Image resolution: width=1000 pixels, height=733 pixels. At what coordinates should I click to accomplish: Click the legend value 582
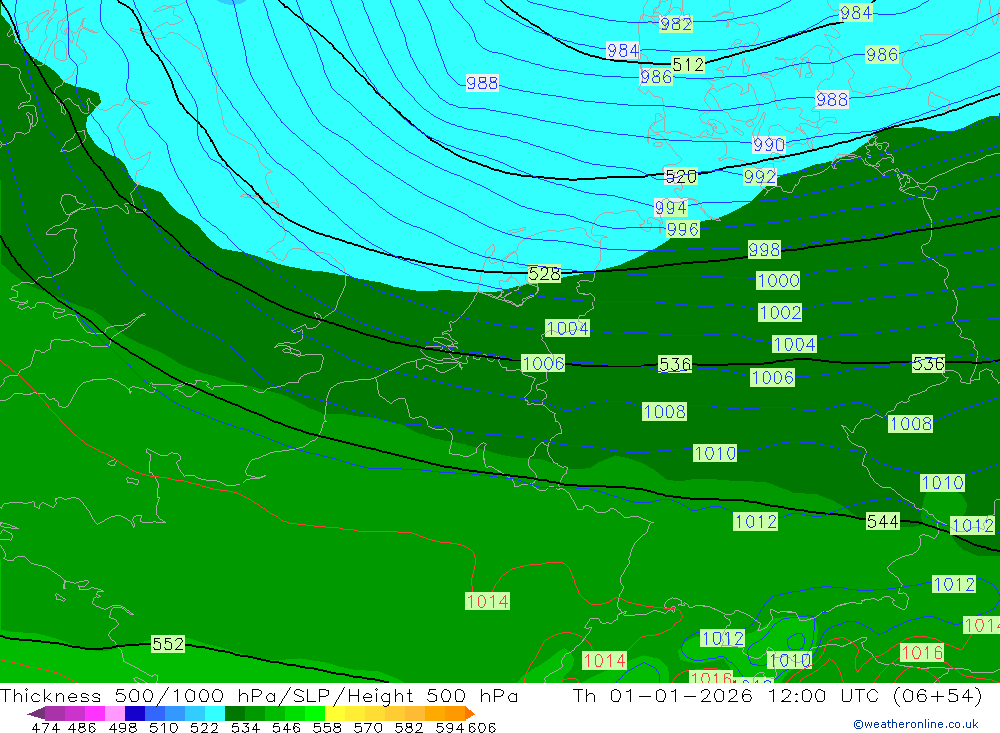click(x=409, y=727)
